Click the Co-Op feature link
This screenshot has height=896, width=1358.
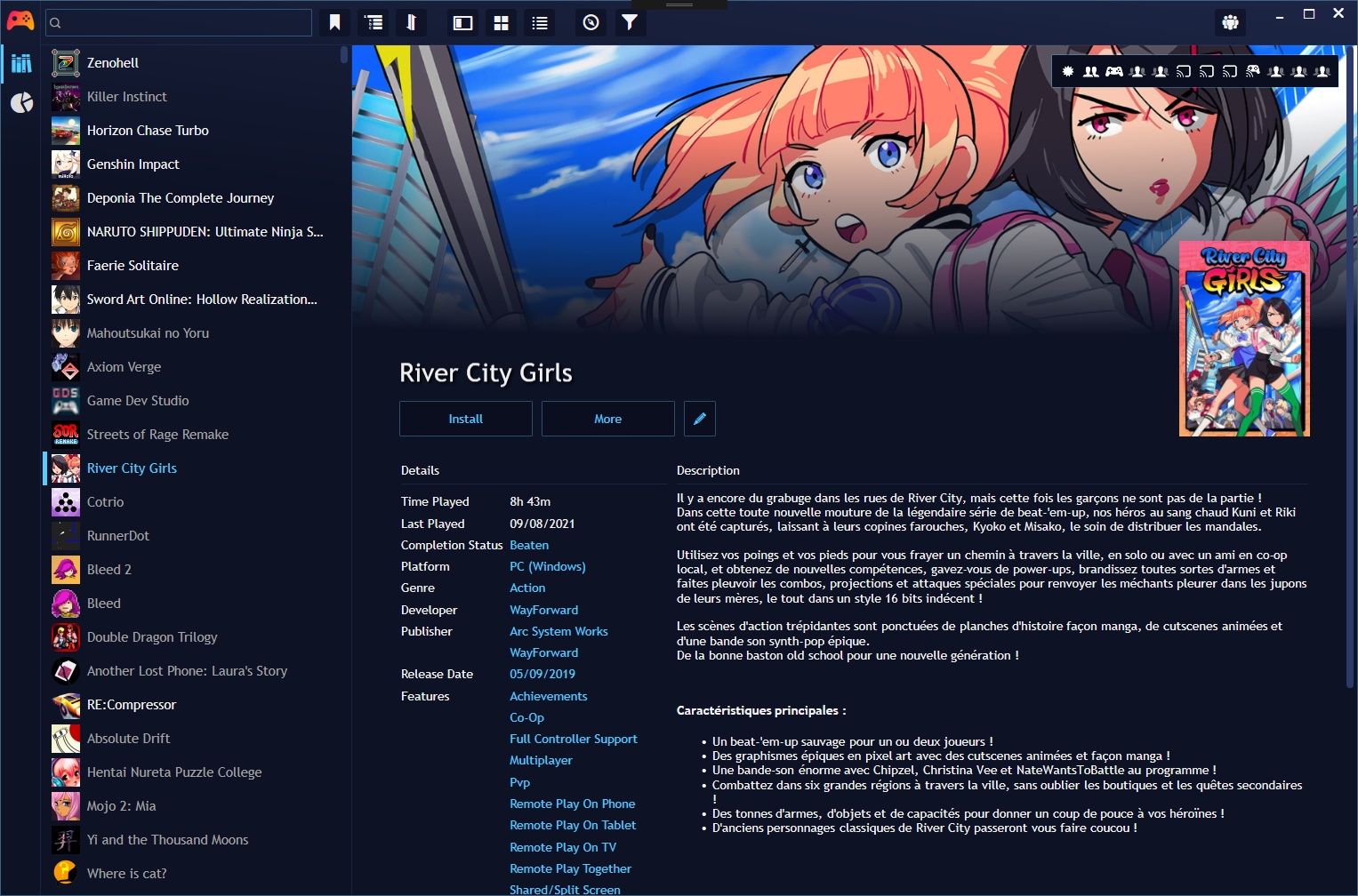click(526, 717)
